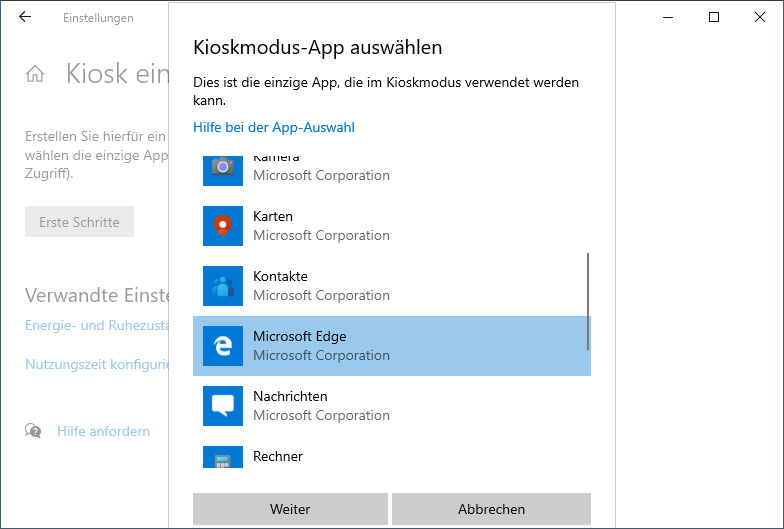
Task: Open the Hilfe bei der App-Auswahl link
Action: tap(273, 127)
